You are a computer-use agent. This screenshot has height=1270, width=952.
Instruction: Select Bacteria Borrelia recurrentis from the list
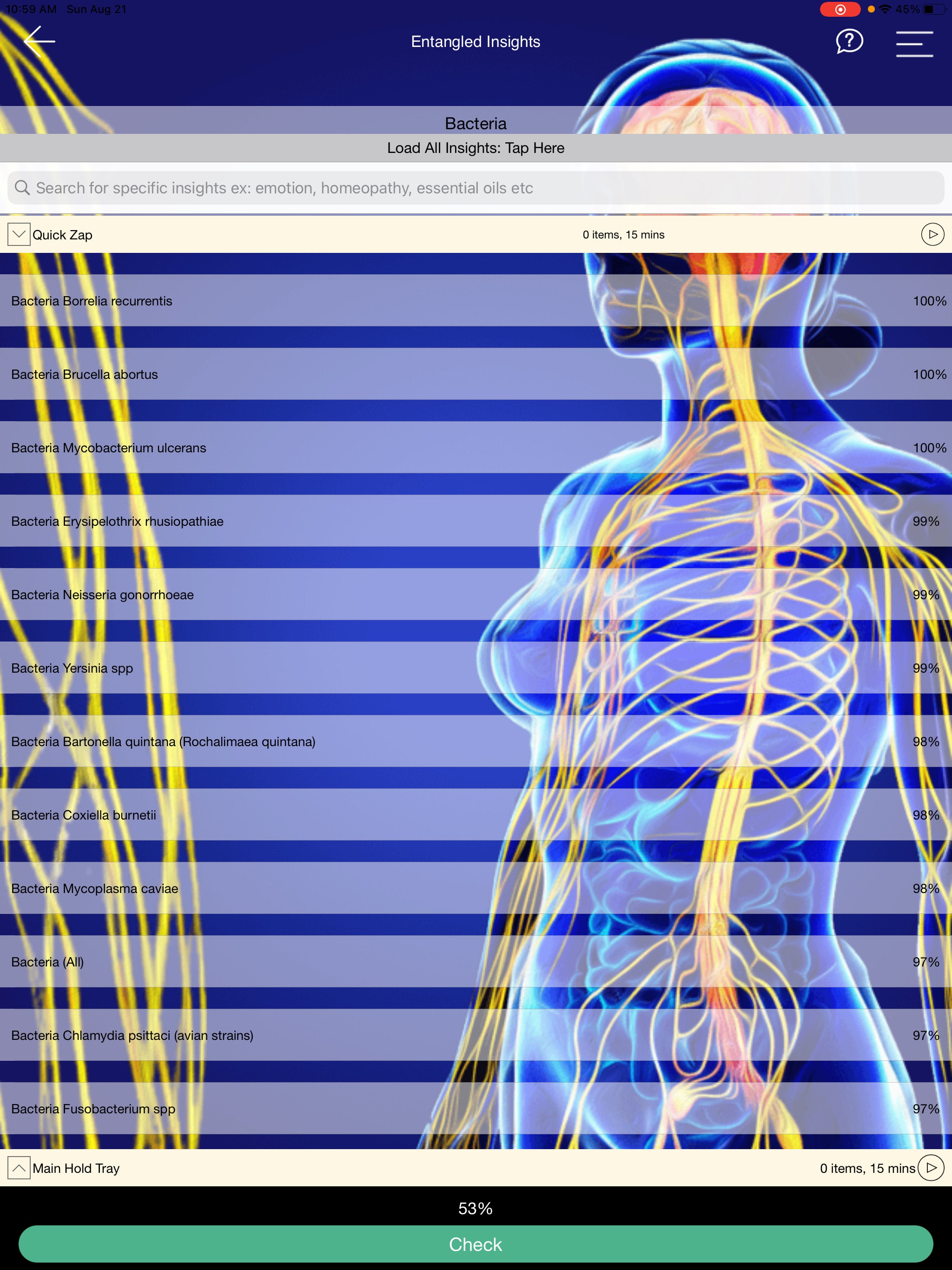(x=230, y=300)
